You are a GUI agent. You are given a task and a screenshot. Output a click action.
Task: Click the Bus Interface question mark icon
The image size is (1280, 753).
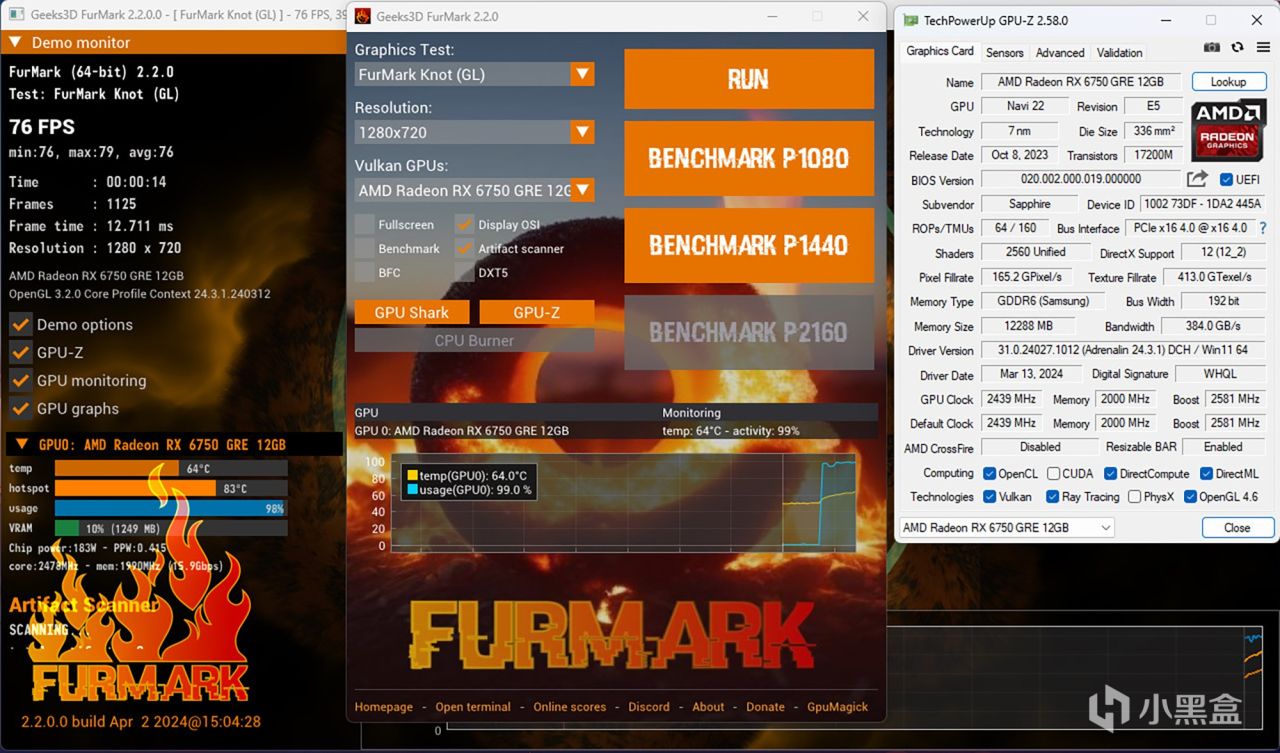pos(1263,228)
